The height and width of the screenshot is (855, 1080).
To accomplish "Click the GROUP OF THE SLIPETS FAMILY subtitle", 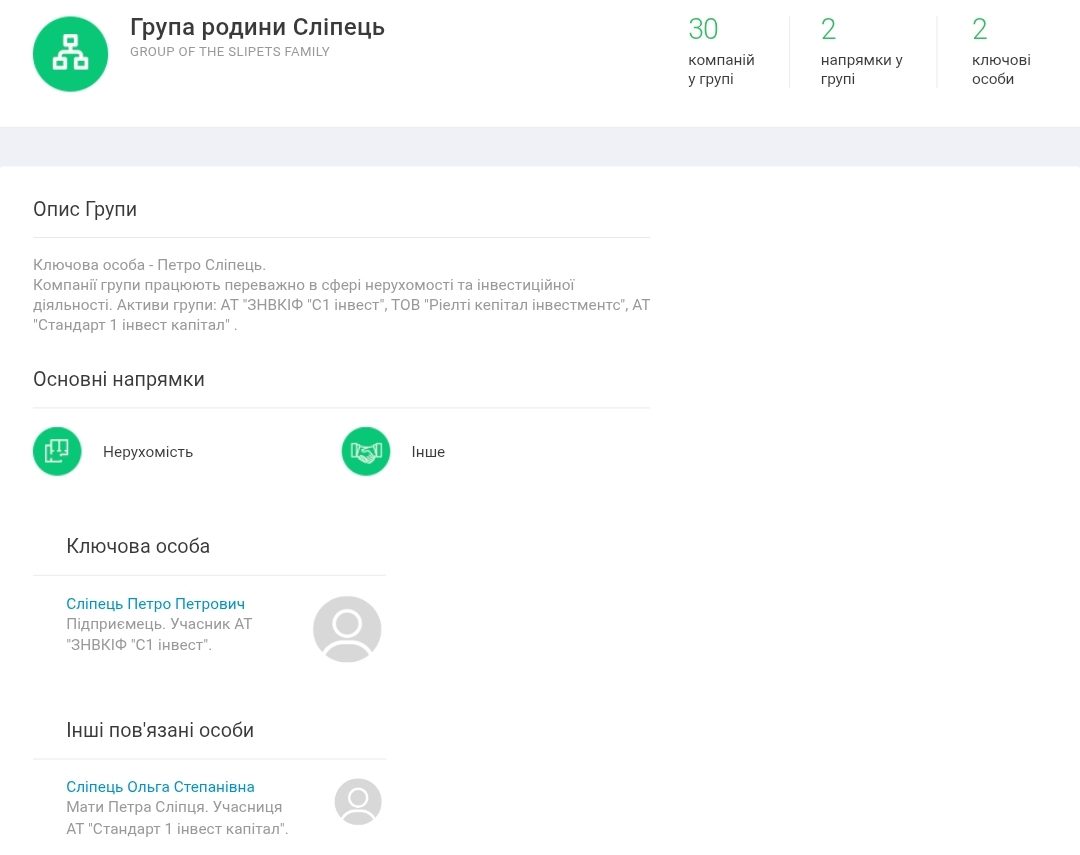I will point(229,52).
